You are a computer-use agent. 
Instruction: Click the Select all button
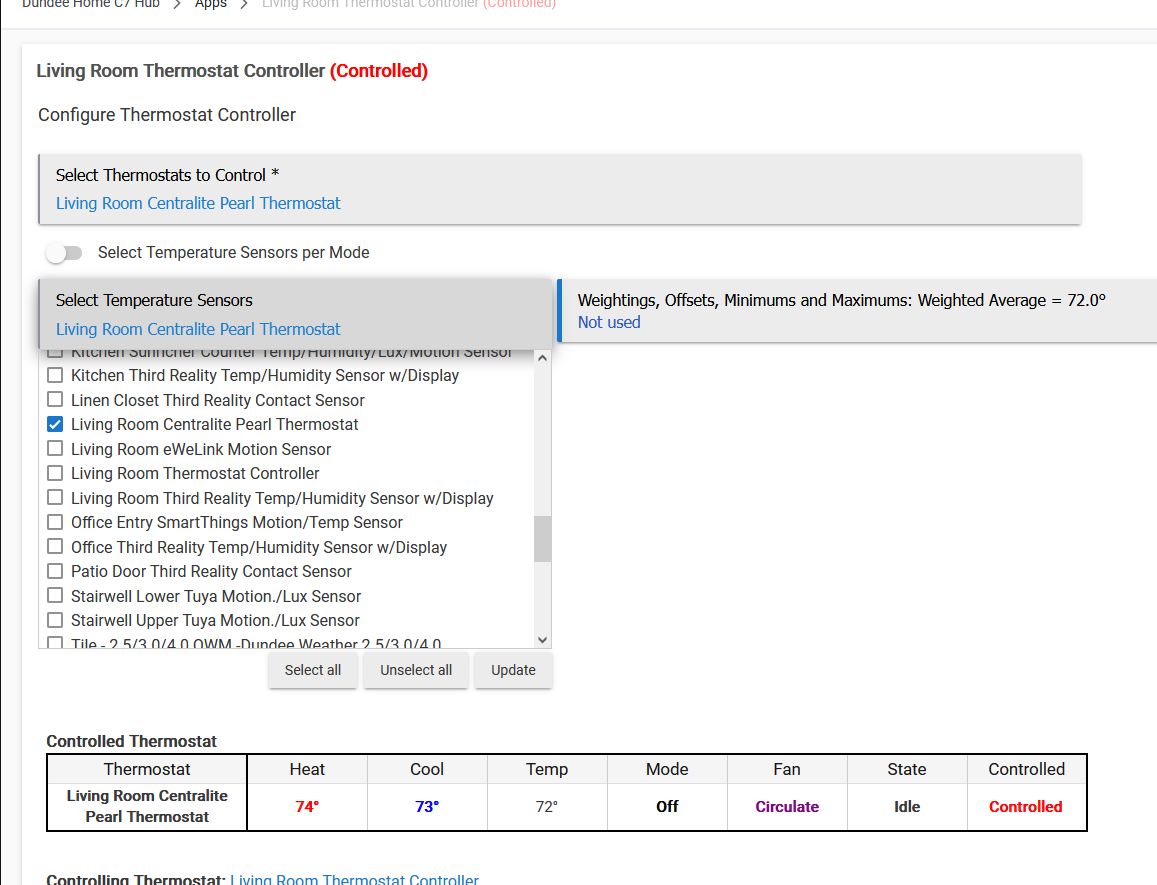pyautogui.click(x=313, y=670)
